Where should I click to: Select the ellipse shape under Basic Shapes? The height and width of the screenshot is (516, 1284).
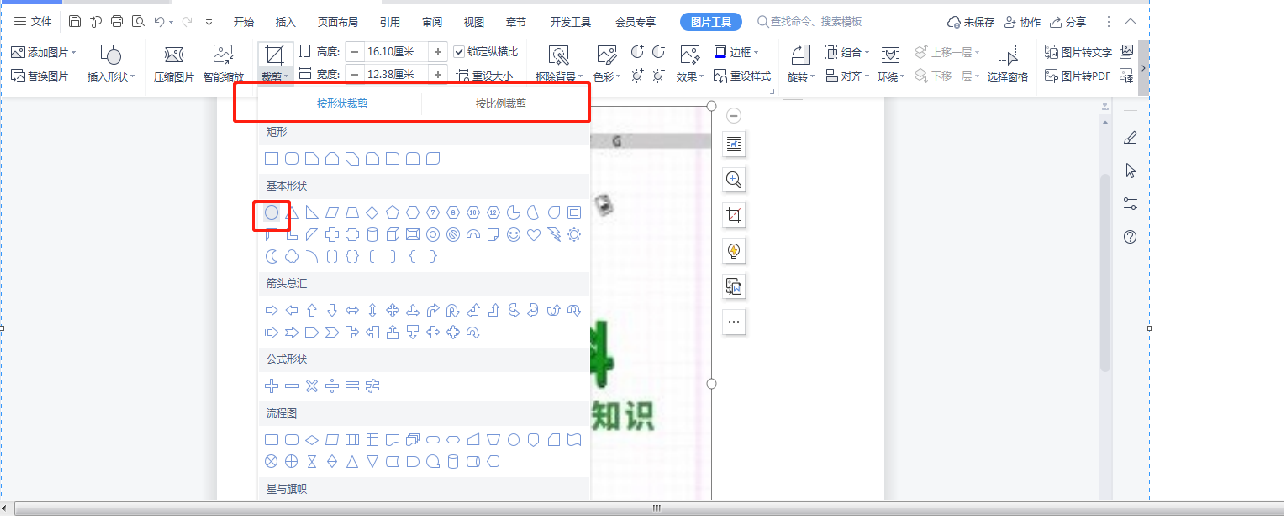pos(271,212)
